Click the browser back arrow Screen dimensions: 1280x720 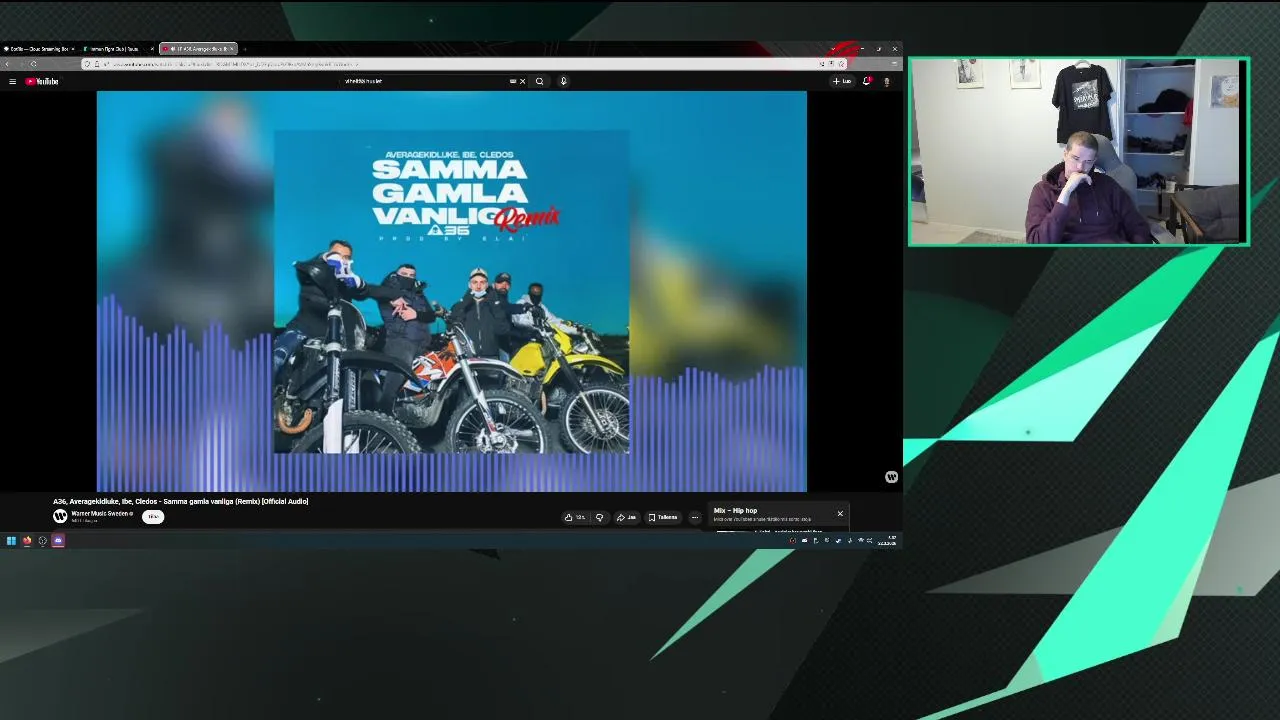[x=7, y=64]
